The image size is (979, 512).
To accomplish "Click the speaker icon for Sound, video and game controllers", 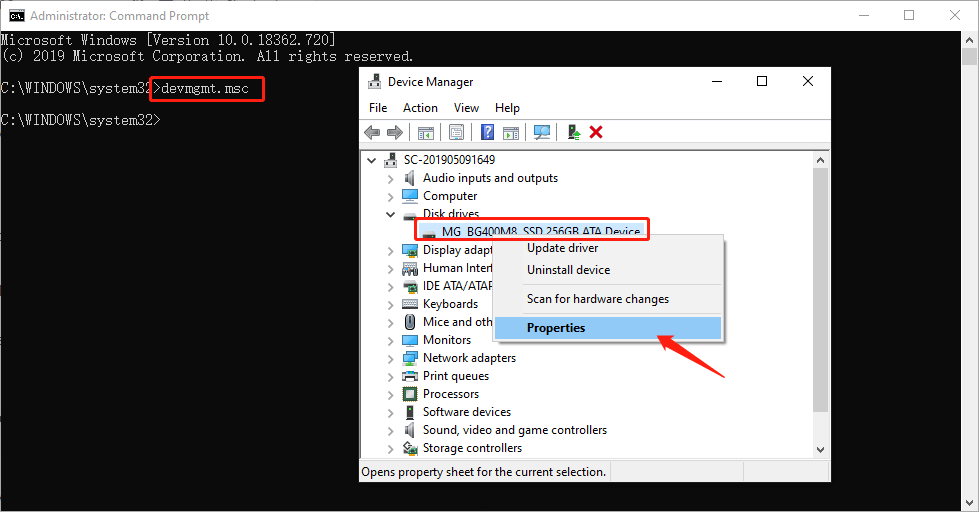I will pyautogui.click(x=410, y=430).
